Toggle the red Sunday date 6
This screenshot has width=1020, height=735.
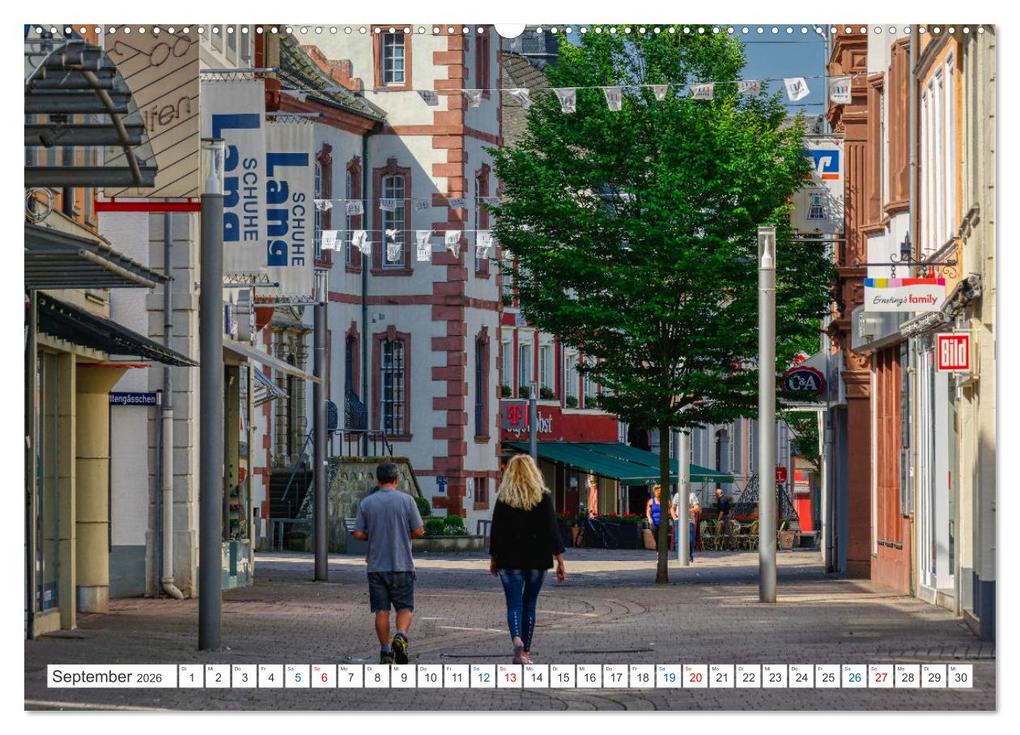[321, 679]
